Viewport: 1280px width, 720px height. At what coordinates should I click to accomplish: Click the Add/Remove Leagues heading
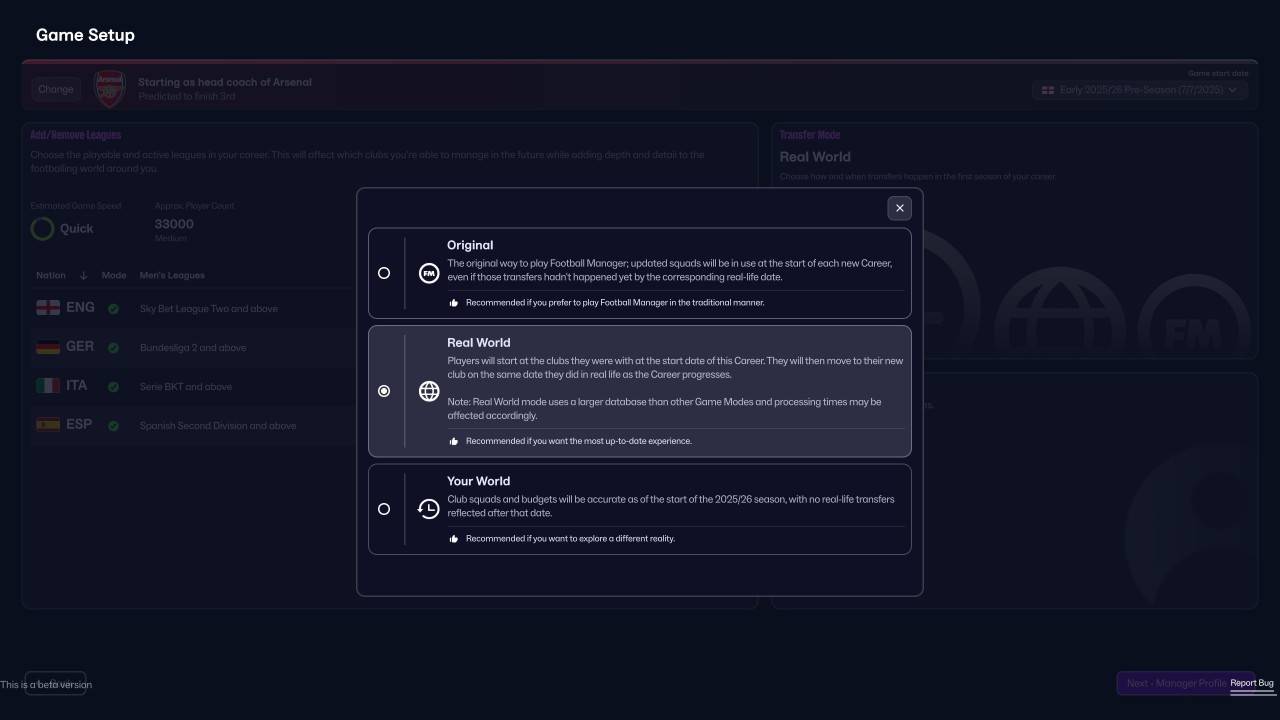(x=75, y=135)
